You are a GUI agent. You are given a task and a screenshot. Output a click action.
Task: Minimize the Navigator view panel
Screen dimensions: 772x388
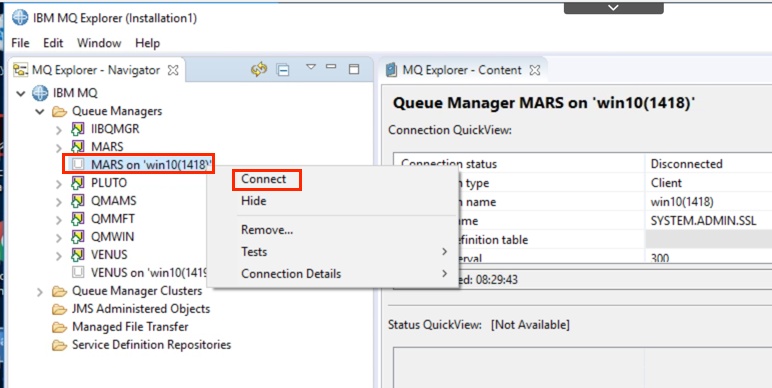pyautogui.click(x=331, y=66)
